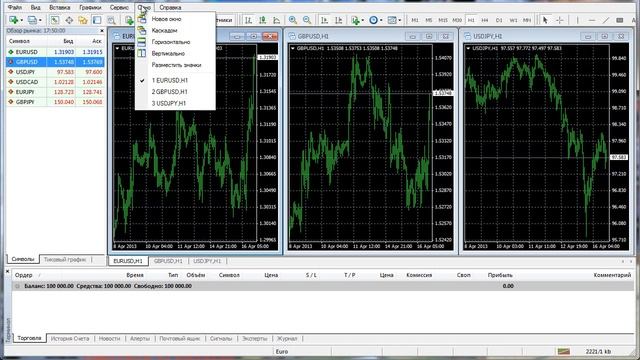Open the Справка menu

tap(170, 7)
